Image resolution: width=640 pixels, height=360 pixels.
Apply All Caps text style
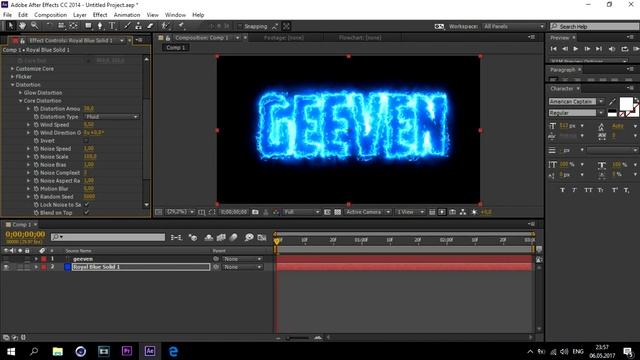[x=588, y=190]
